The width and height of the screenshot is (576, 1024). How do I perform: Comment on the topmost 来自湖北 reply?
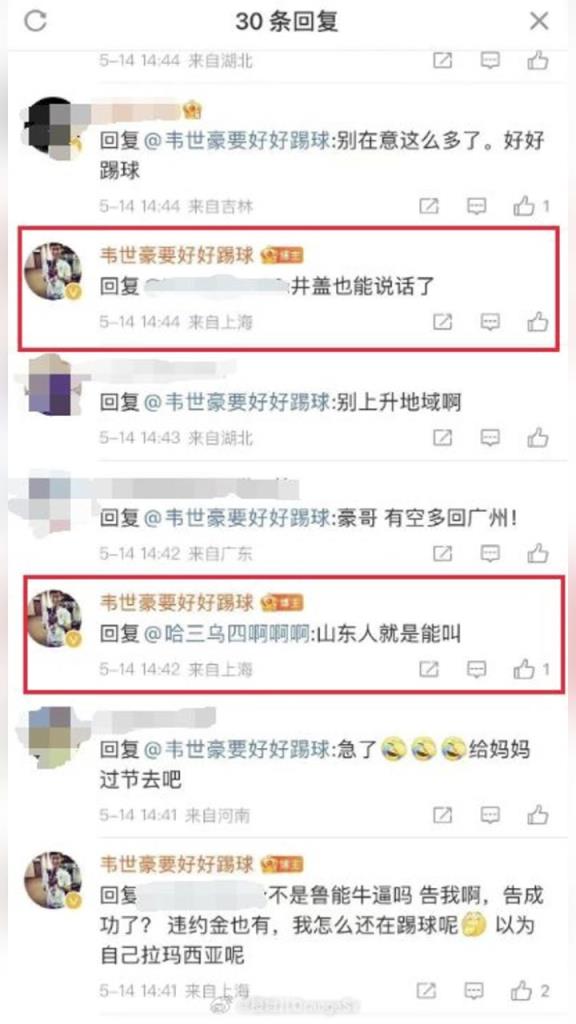click(490, 61)
